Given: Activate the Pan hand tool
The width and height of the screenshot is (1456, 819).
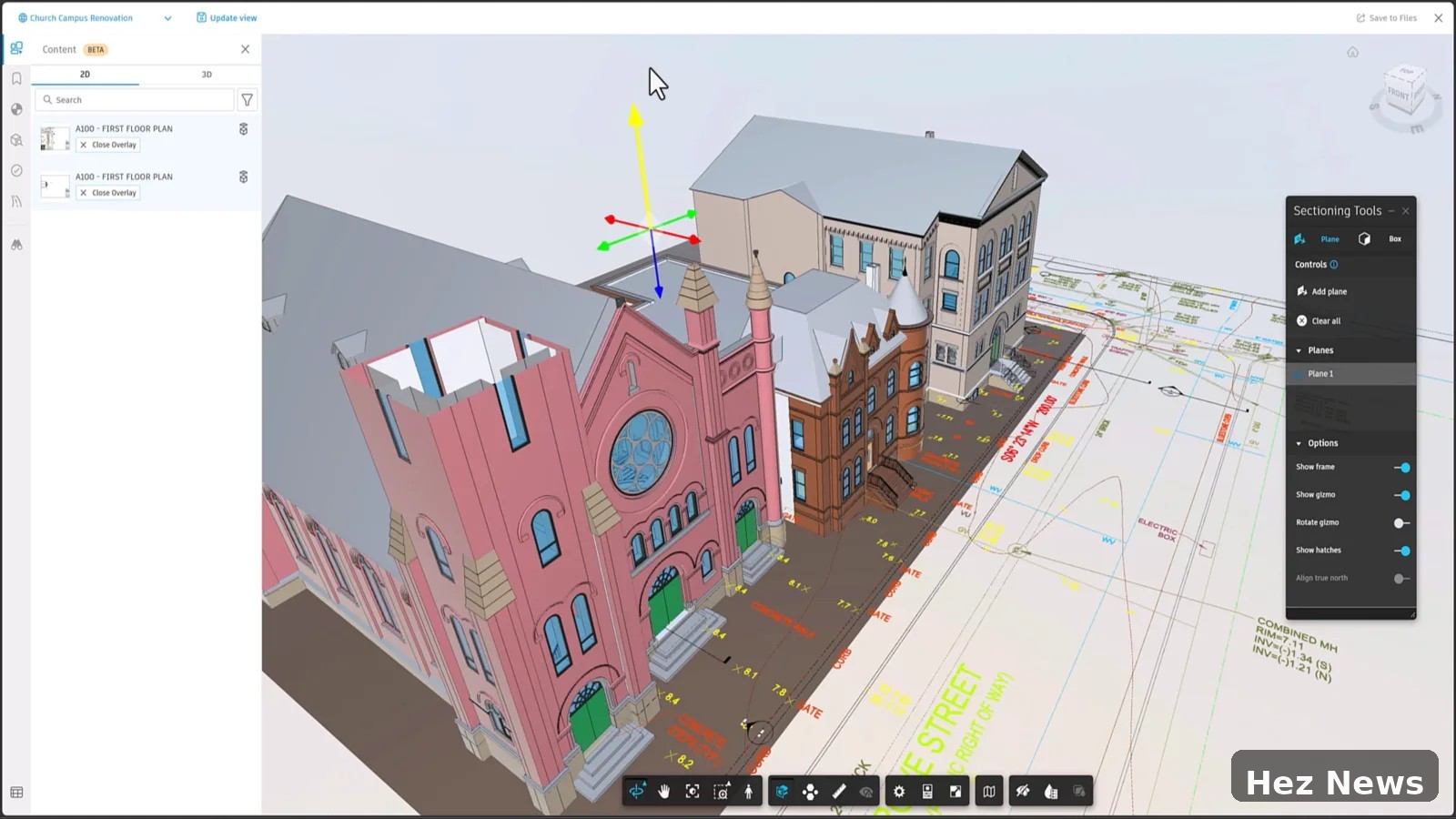Looking at the screenshot, I should (x=664, y=792).
